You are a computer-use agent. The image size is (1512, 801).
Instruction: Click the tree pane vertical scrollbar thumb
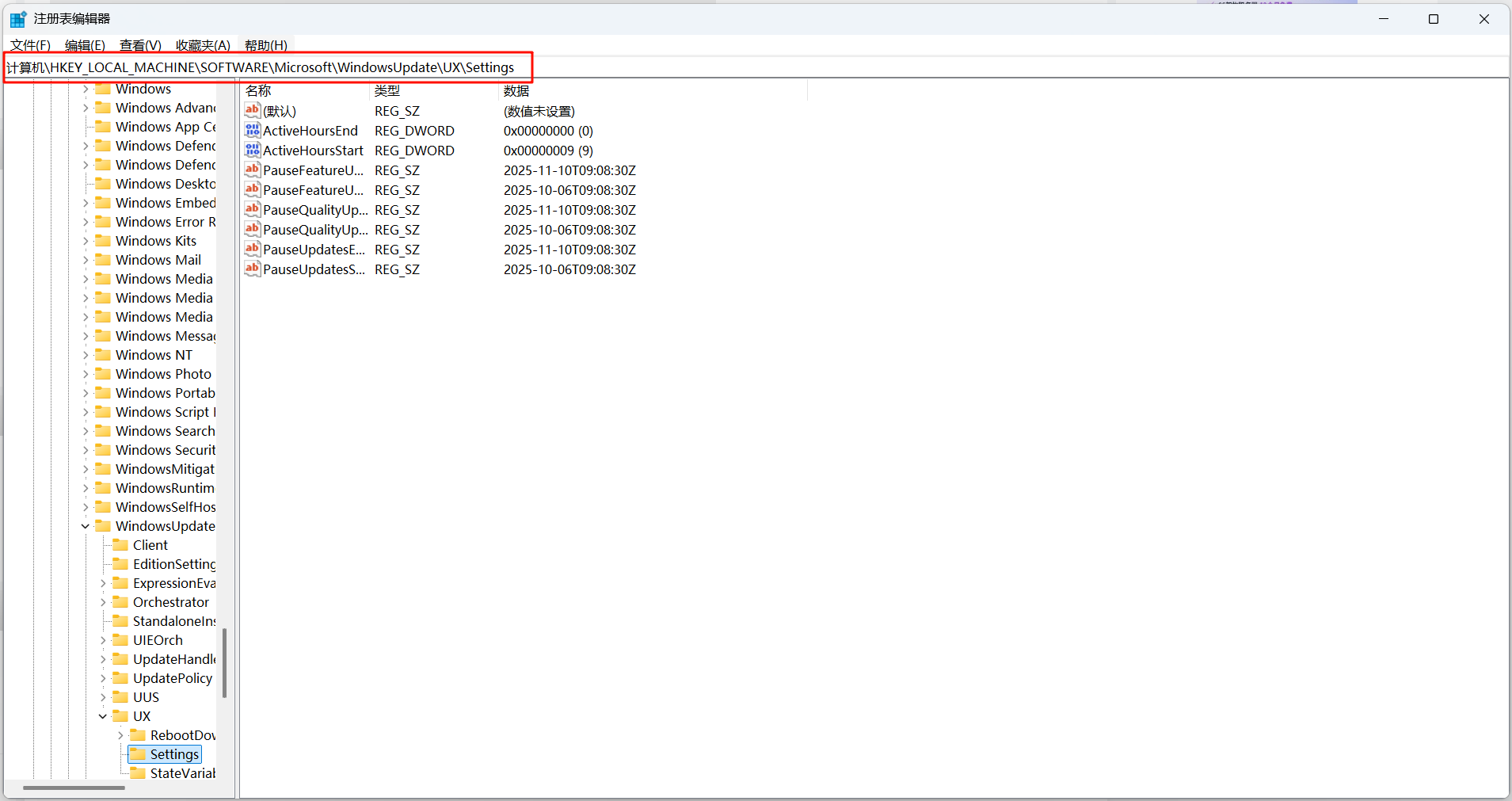(x=225, y=662)
